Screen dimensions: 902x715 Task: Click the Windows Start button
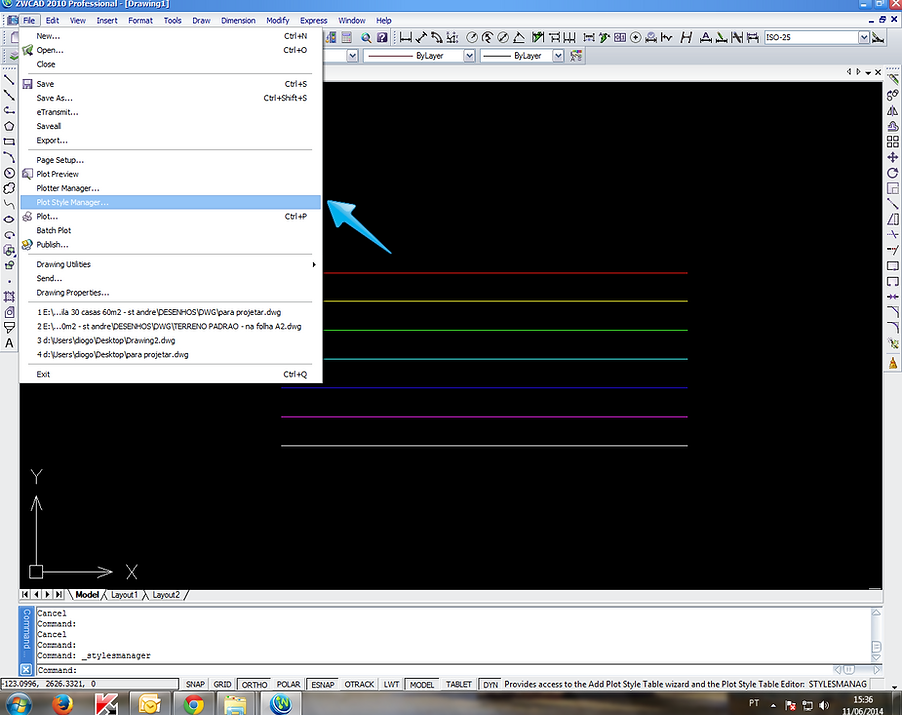[x=18, y=703]
